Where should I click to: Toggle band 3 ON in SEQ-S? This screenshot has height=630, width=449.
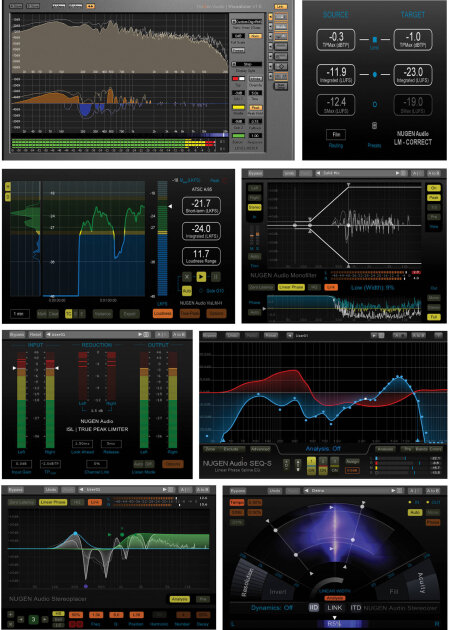click(335, 471)
